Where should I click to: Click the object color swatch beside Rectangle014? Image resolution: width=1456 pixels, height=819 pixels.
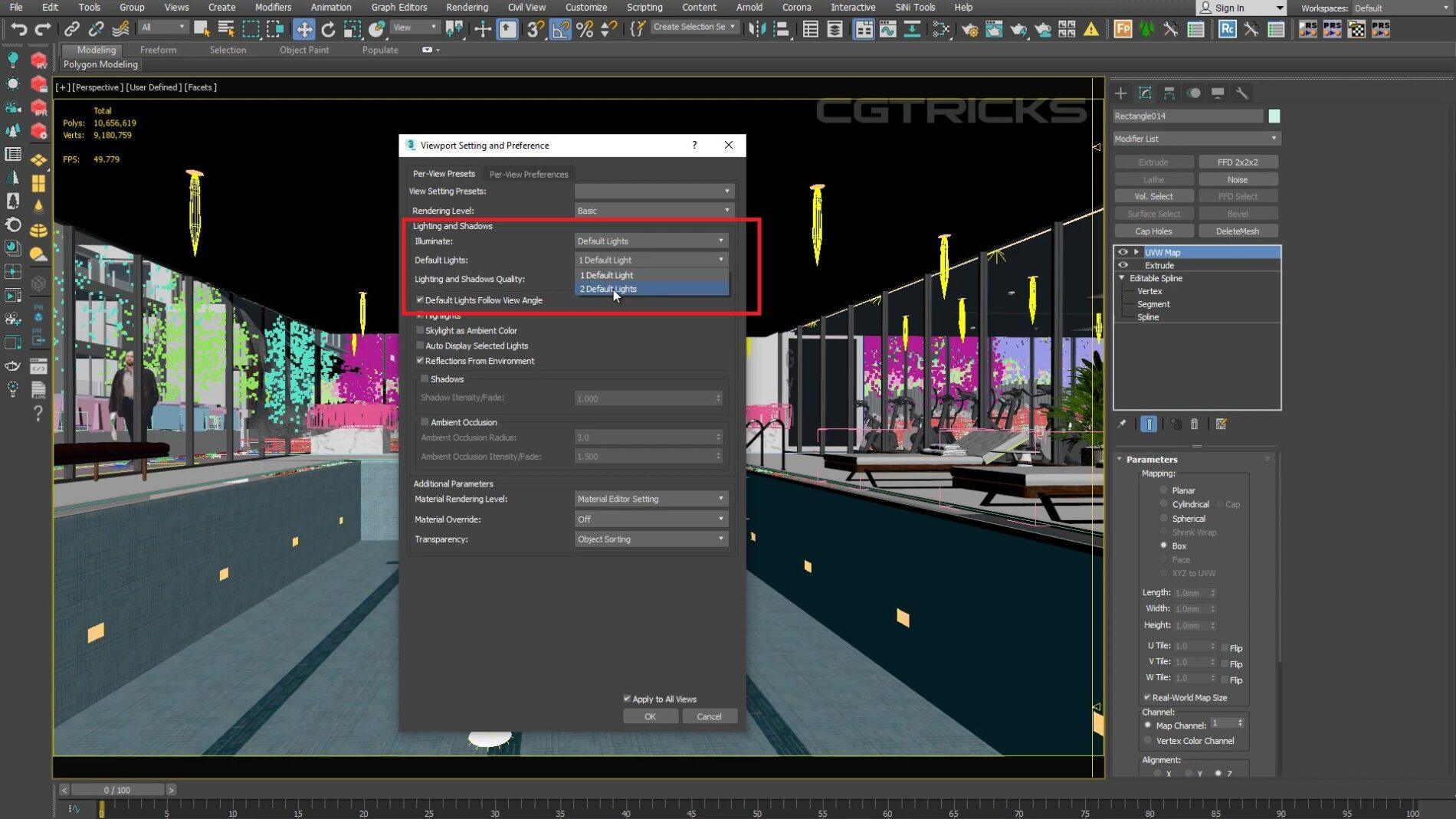[x=1274, y=116]
